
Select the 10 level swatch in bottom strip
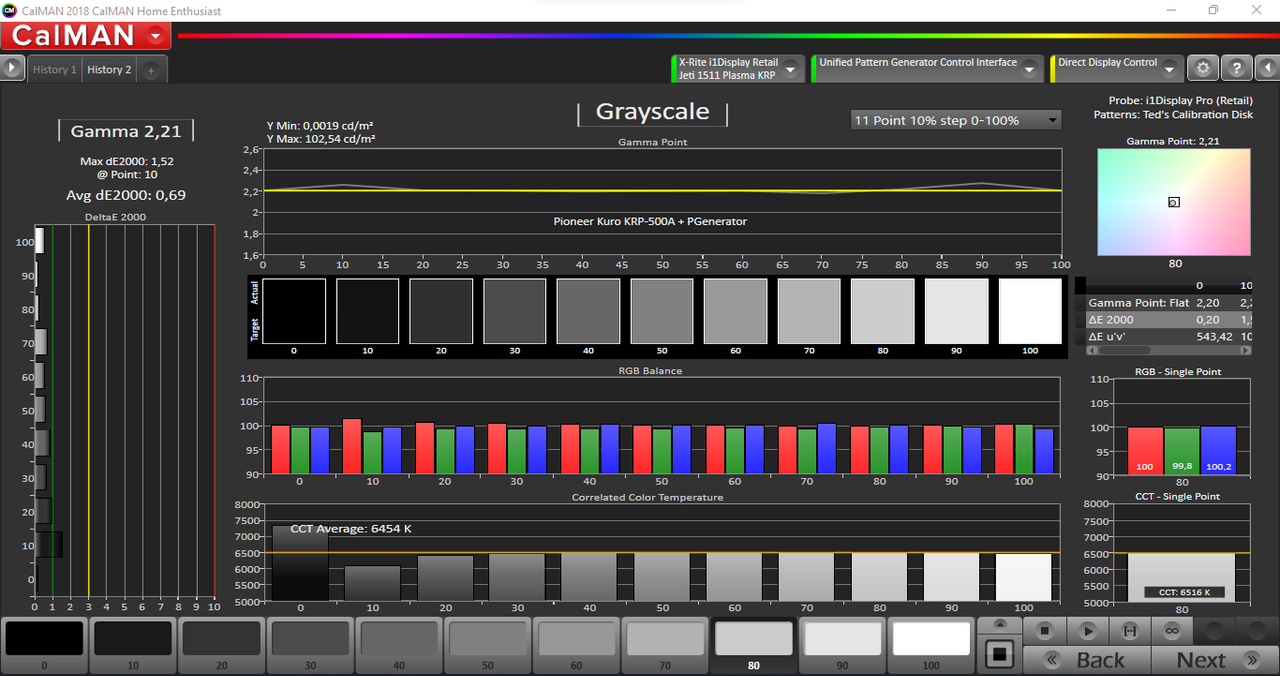[x=133, y=646]
